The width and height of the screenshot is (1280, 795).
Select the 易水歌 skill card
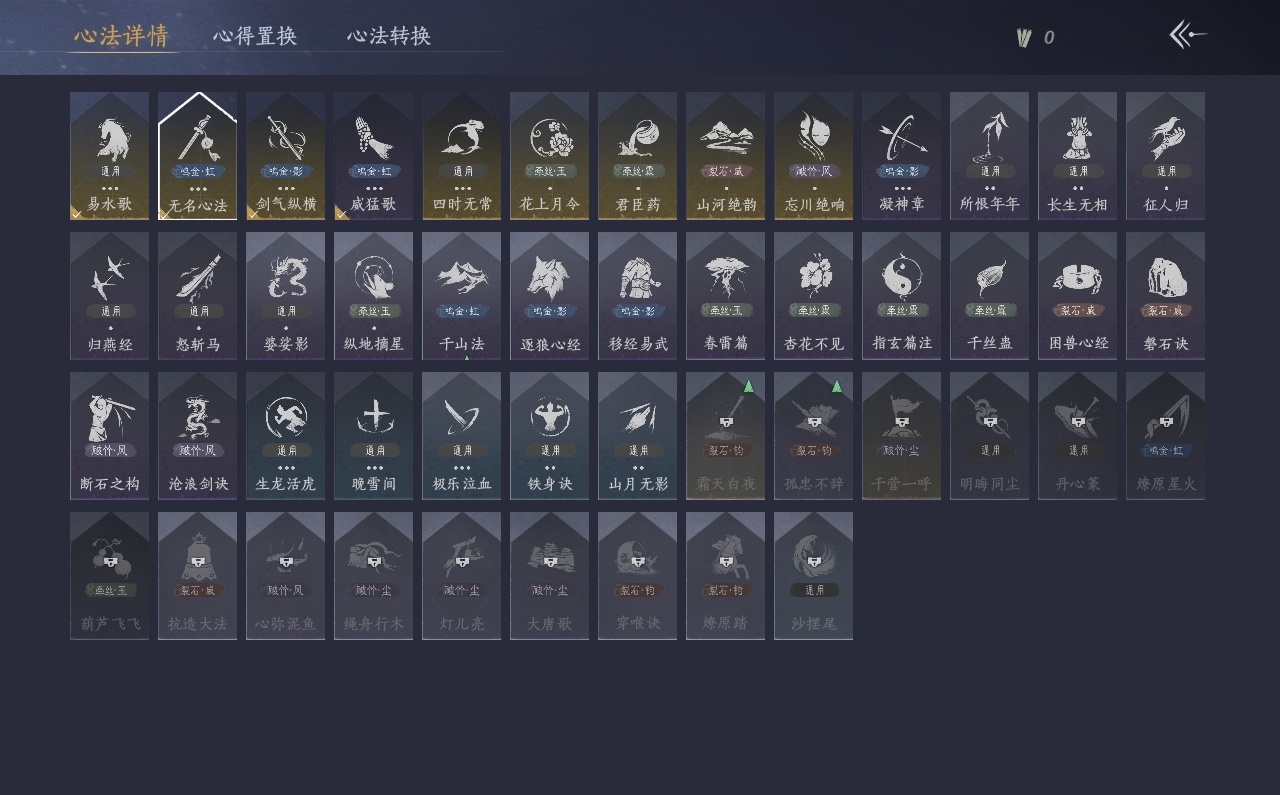tap(110, 156)
